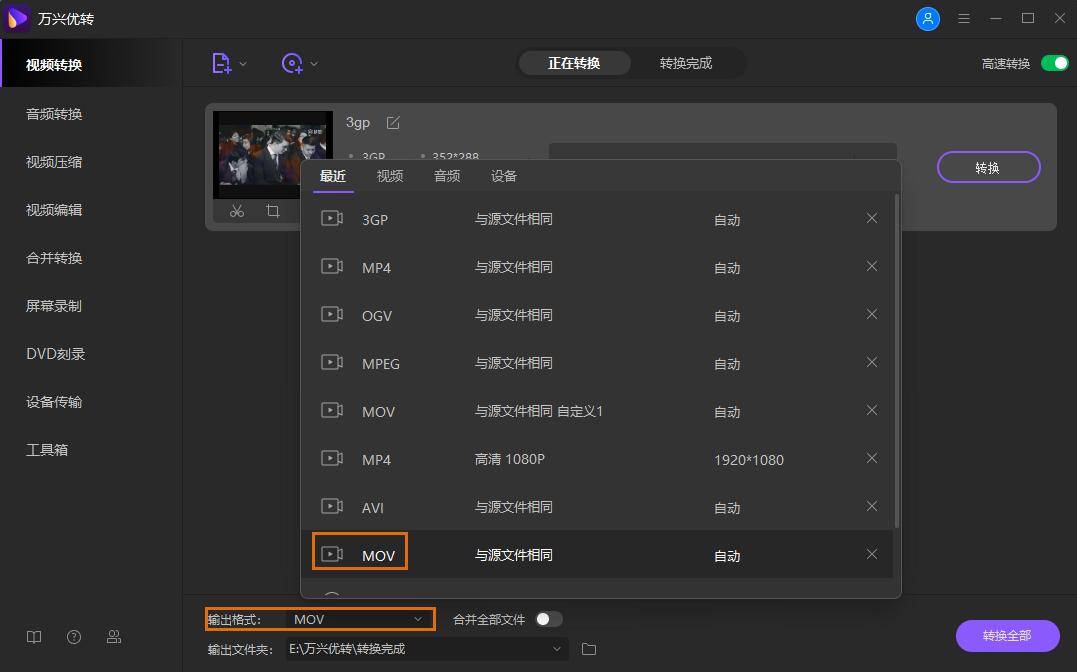The height and width of the screenshot is (672, 1077).
Task: Switch to the 视频 tab in the format picker
Action: pos(390,175)
